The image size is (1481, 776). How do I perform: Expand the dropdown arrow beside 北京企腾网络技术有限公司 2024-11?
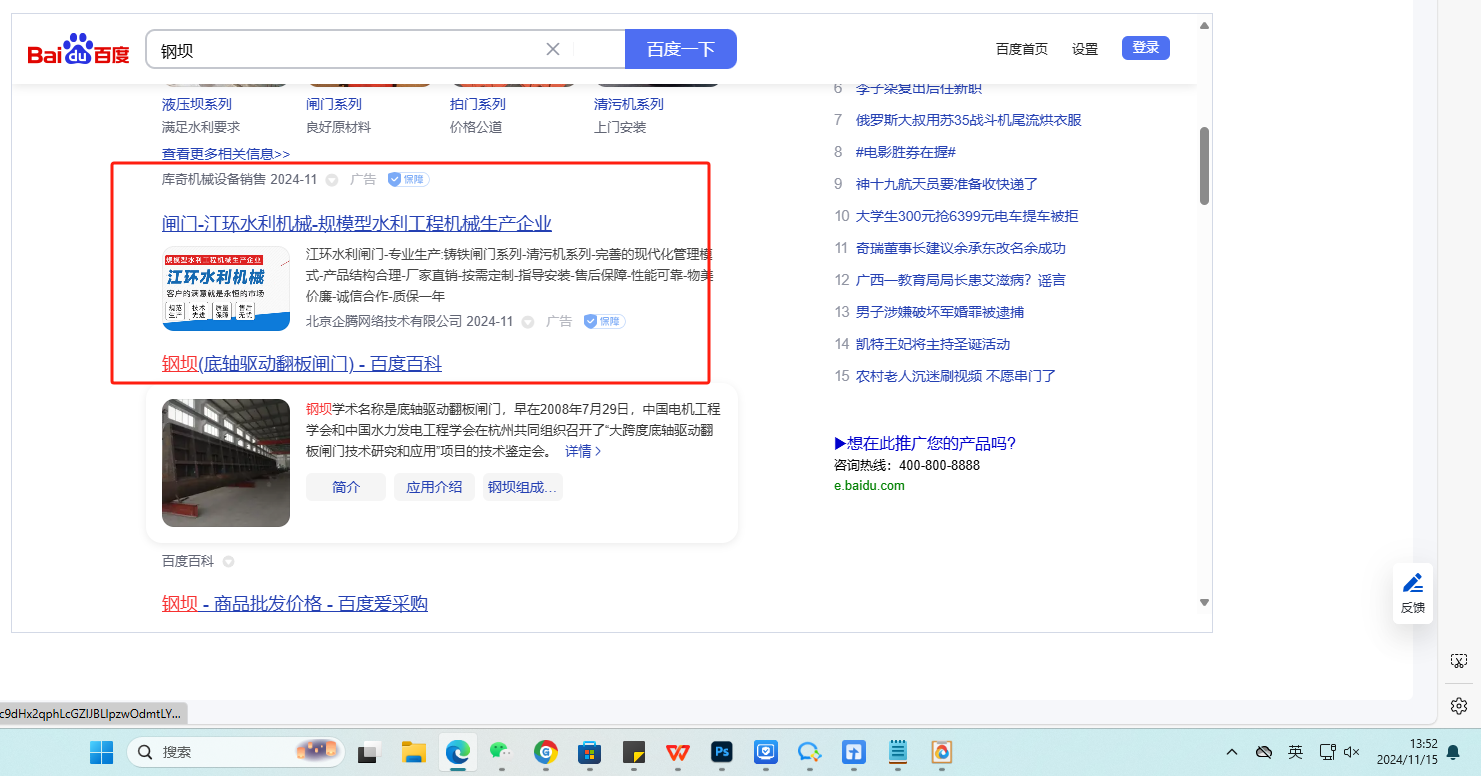[528, 322]
